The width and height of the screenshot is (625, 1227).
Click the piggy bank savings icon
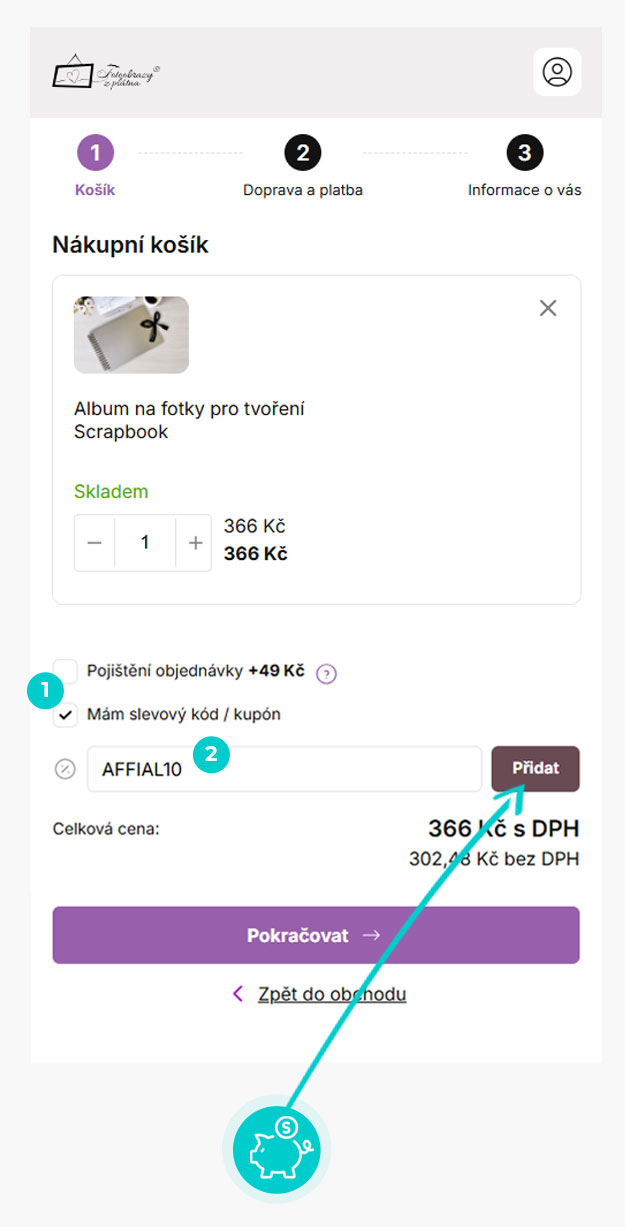(x=274, y=1150)
